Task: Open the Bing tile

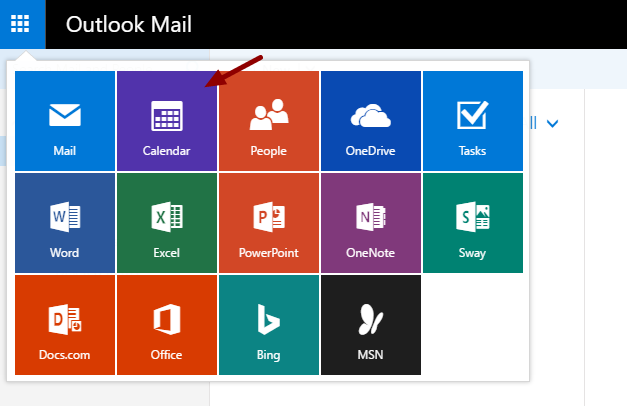Action: coord(269,325)
